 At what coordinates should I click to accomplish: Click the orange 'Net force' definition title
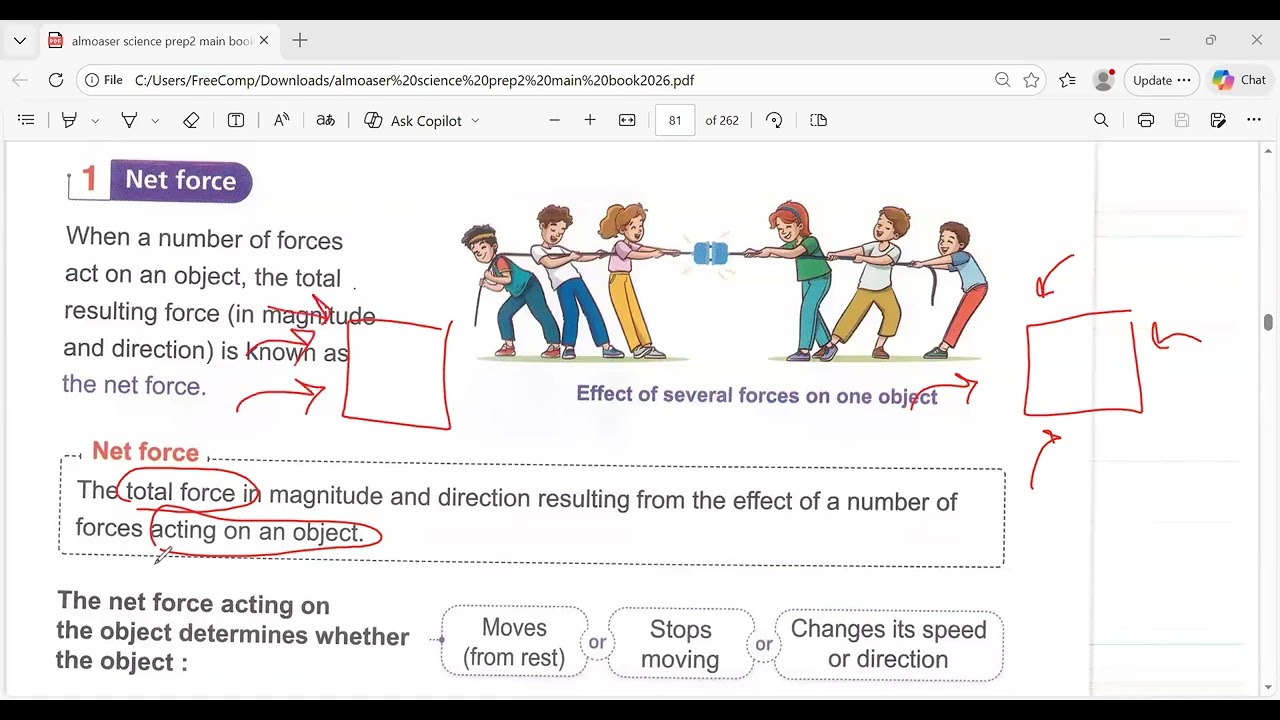(145, 452)
